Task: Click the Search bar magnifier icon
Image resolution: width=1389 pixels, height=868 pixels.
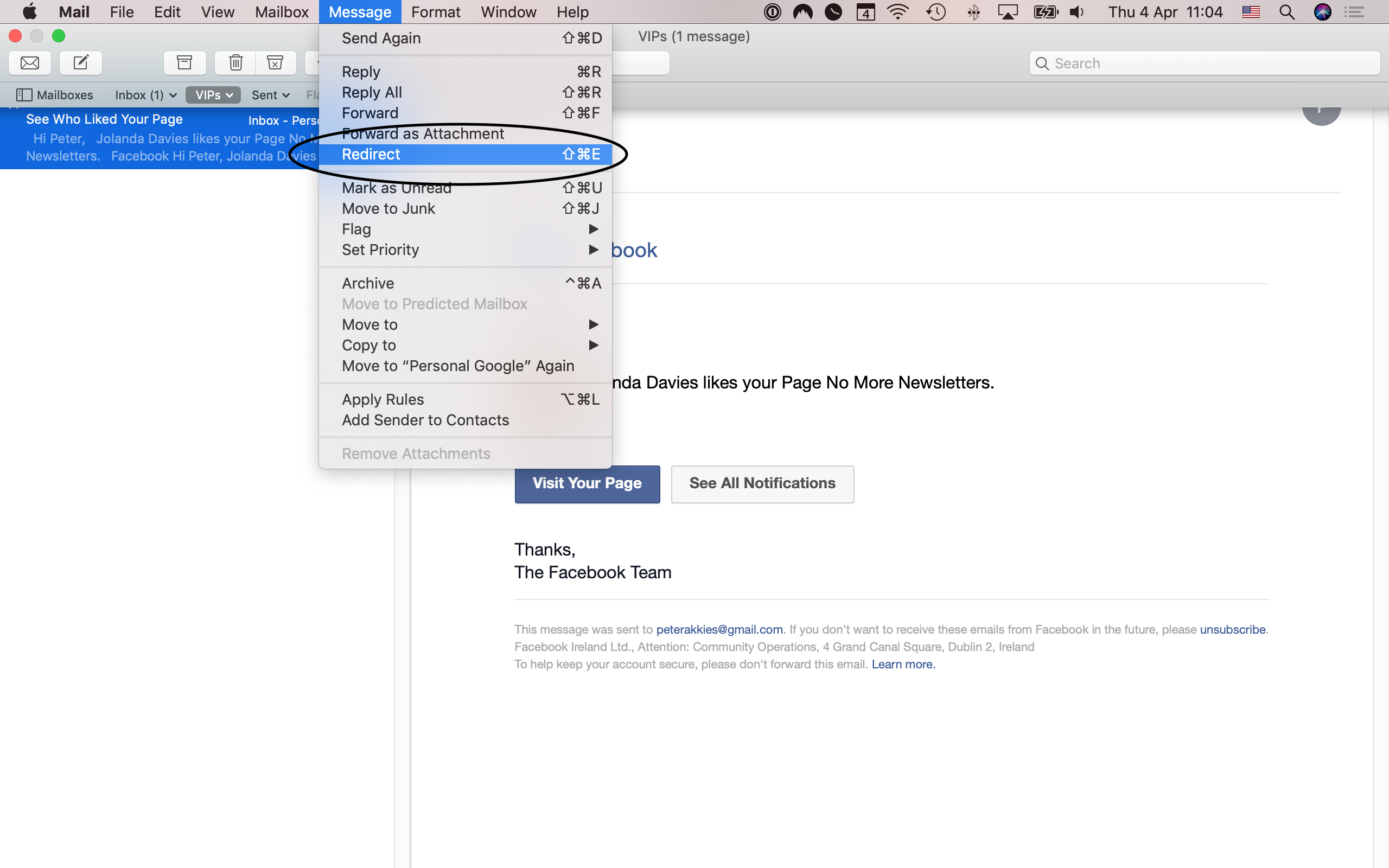Action: pos(1043,63)
